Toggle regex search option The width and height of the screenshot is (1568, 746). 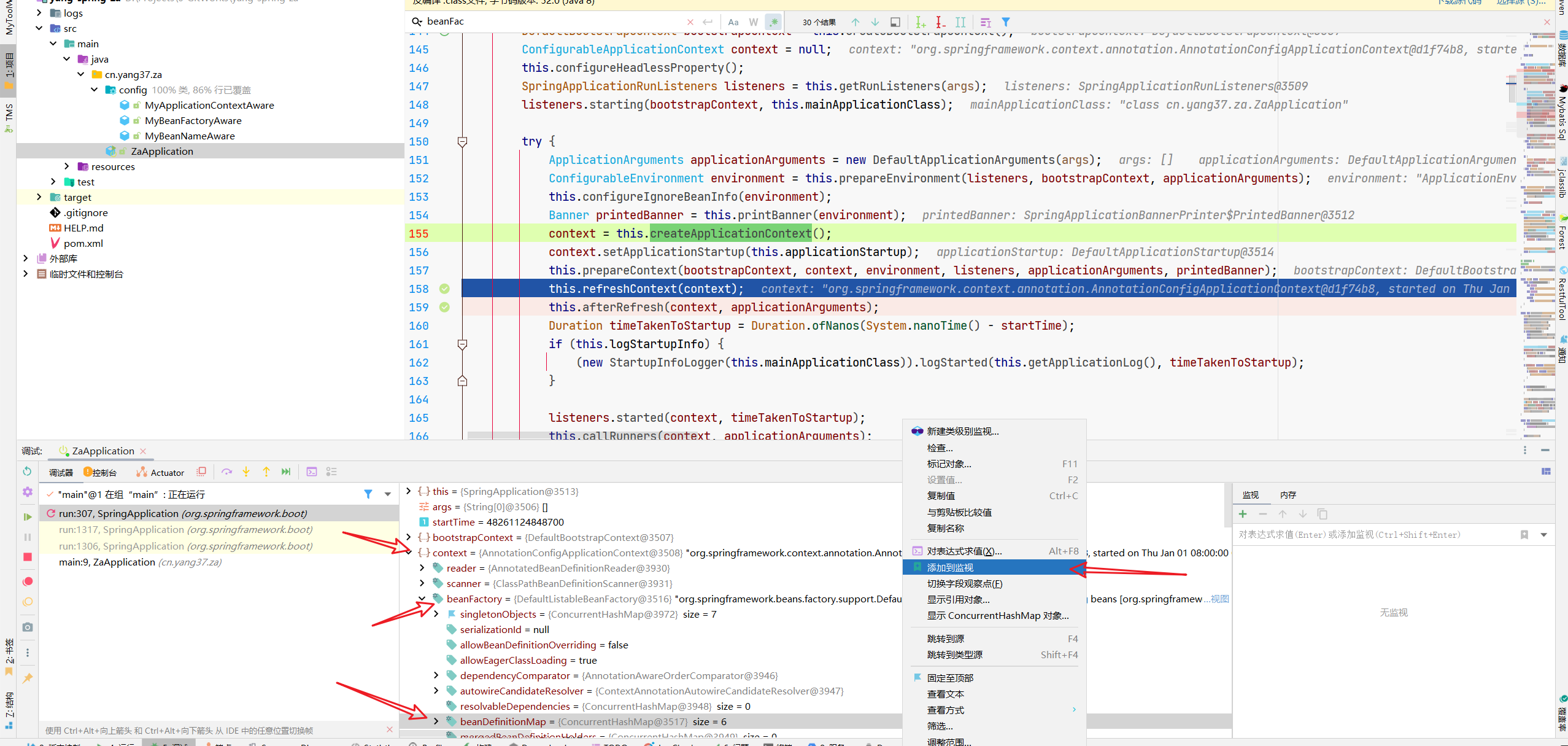click(773, 22)
